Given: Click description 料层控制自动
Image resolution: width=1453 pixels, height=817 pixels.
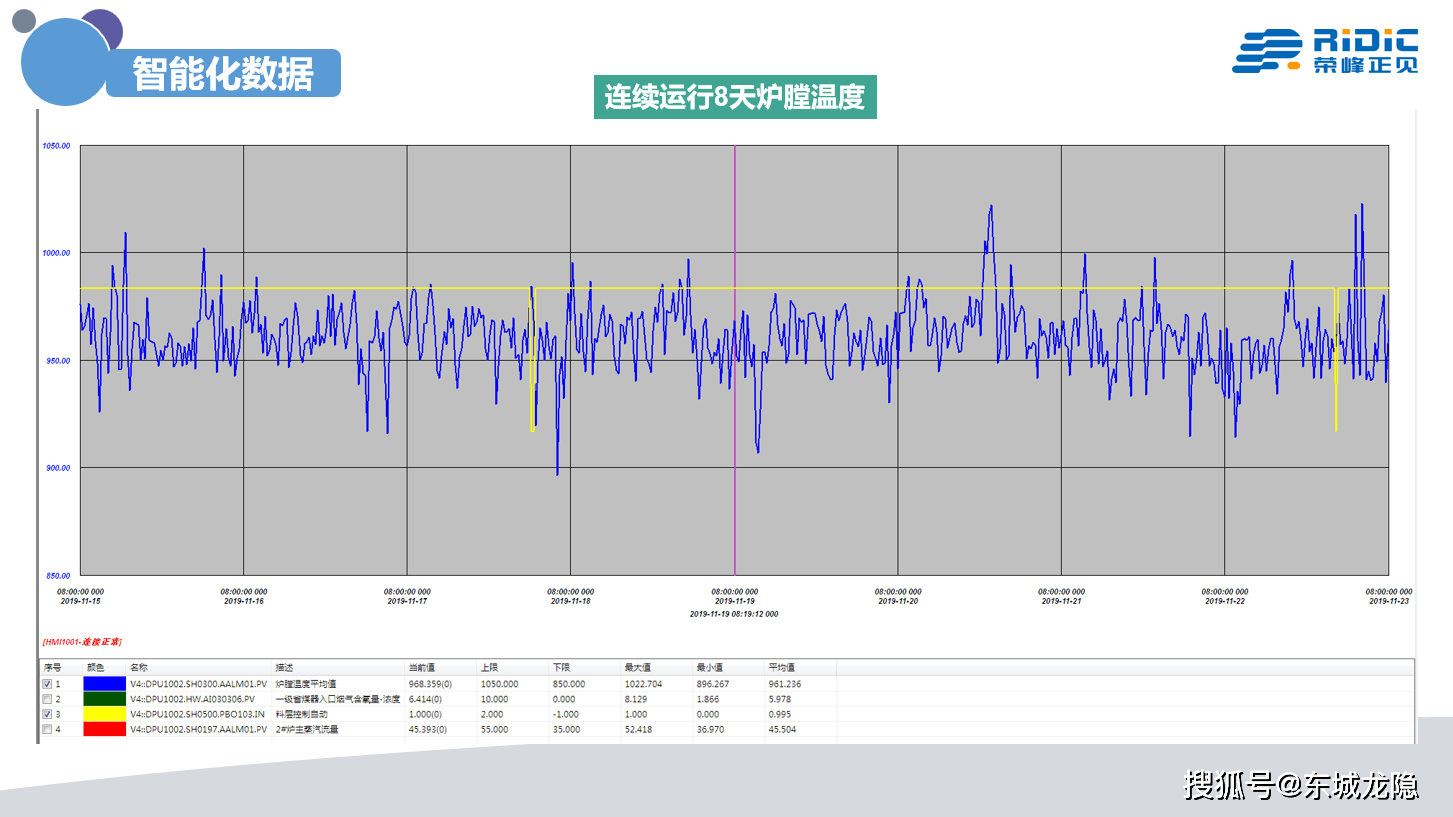Looking at the screenshot, I should click(301, 714).
